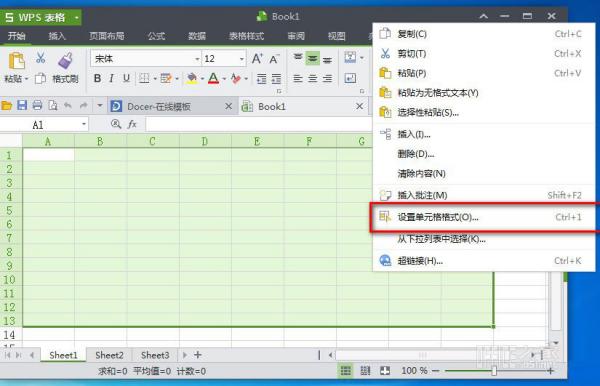The width and height of the screenshot is (600, 386).
Task: Click the Cut scissors icon in ribbon
Action: (41, 59)
